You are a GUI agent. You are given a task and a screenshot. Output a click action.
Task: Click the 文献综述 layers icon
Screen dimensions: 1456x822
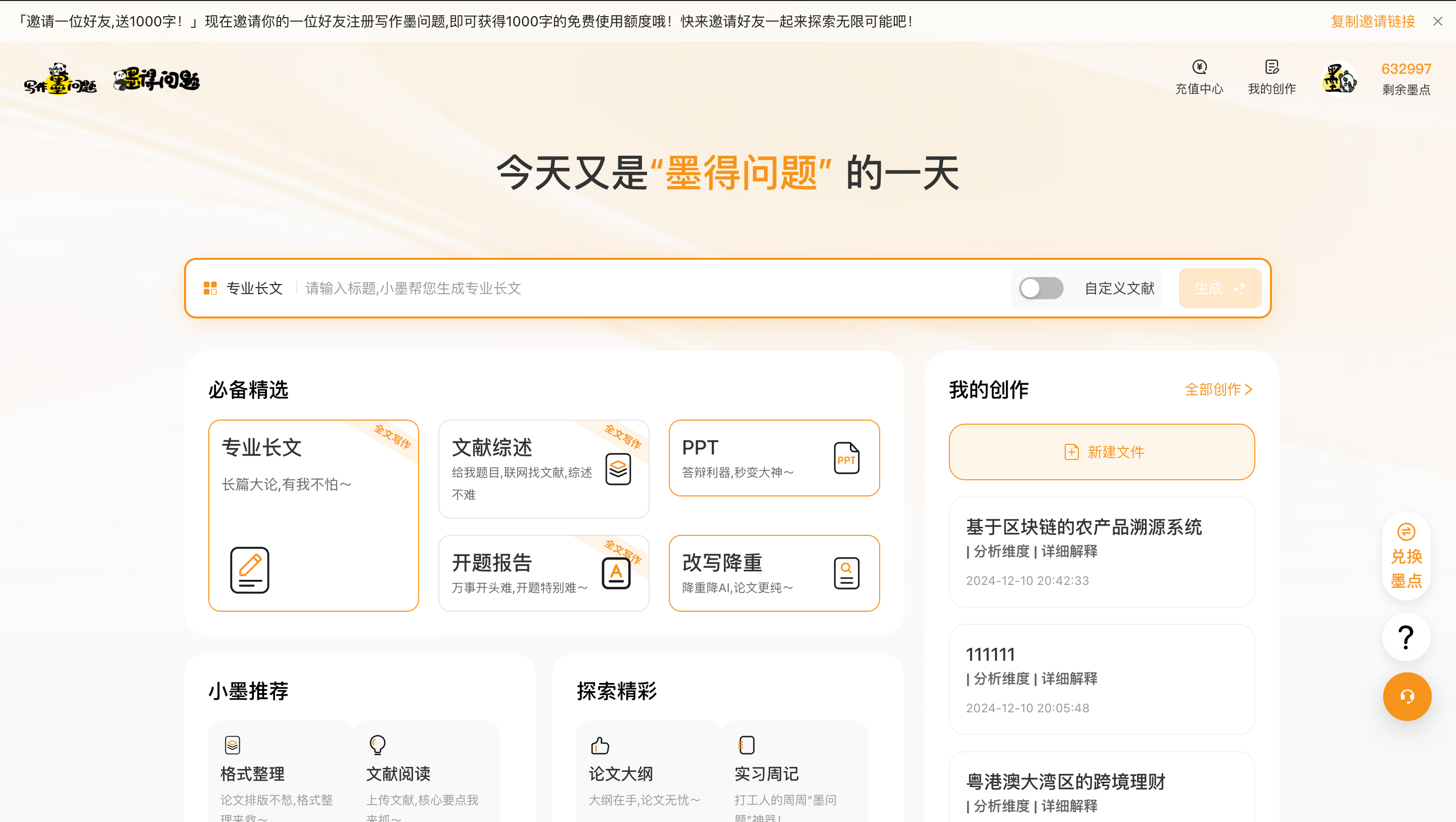[x=618, y=469]
